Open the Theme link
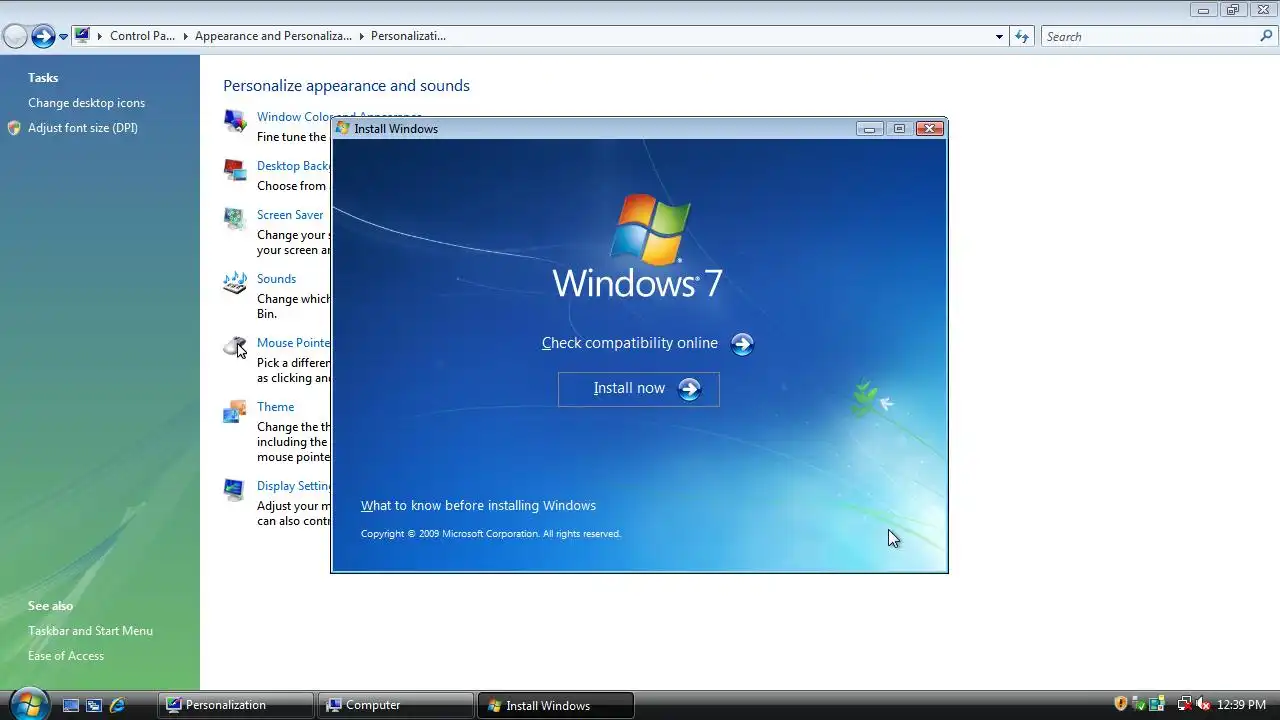Viewport: 1280px width, 720px height. click(x=275, y=407)
